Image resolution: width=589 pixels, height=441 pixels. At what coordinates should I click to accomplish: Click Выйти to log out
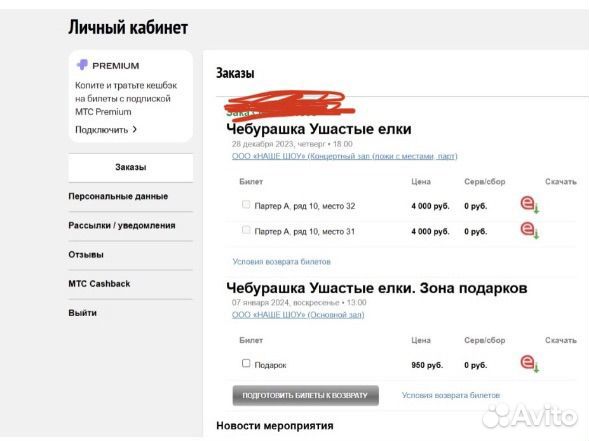82,313
